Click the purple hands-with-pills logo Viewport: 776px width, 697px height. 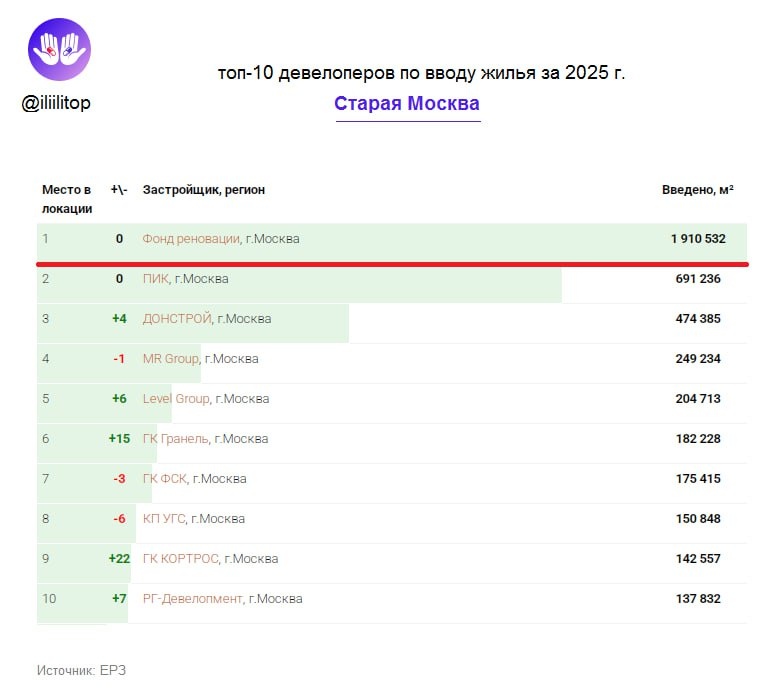coord(59,49)
